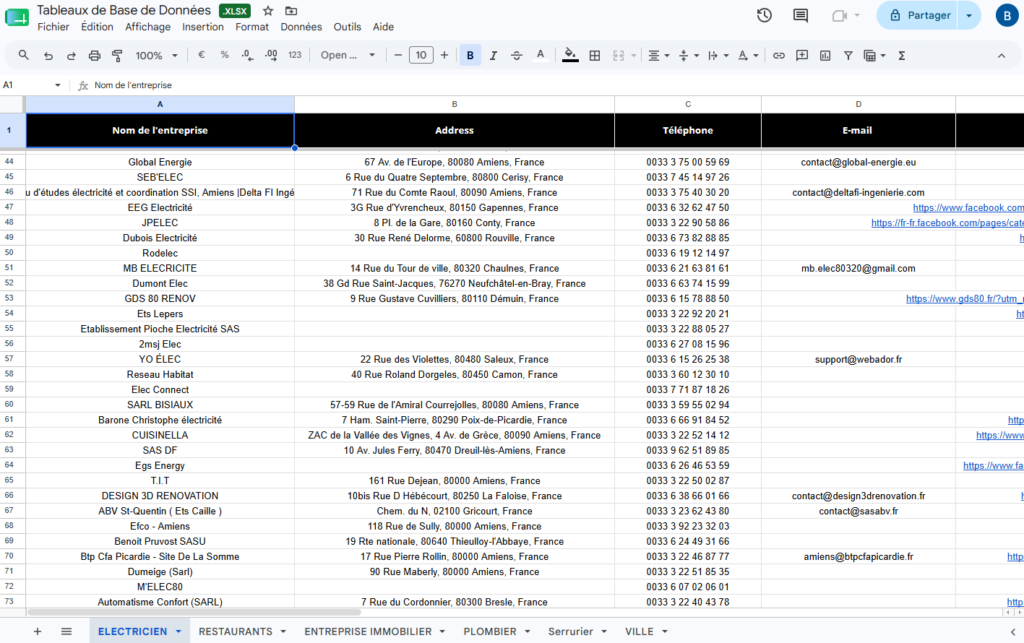Open version history clock icon
The image size is (1024, 643).
point(764,15)
